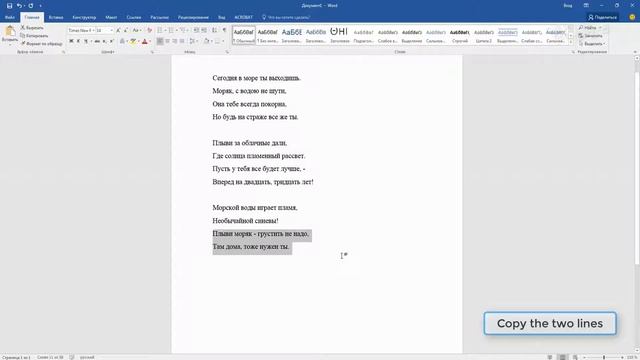Open the font size dropdown
Image resolution: width=640 pixels, height=360 pixels.
point(111,30)
